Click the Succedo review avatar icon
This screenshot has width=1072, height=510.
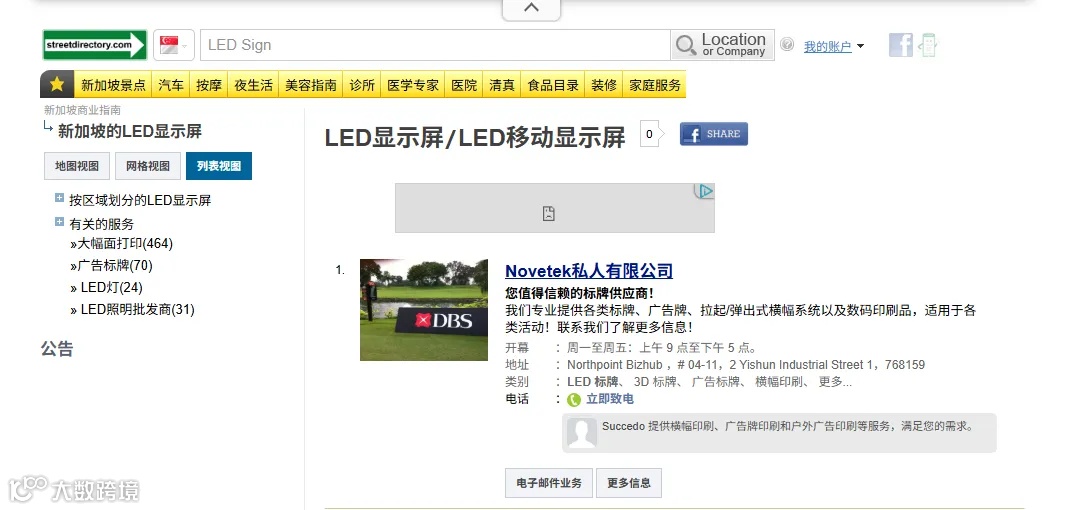pyautogui.click(x=582, y=433)
